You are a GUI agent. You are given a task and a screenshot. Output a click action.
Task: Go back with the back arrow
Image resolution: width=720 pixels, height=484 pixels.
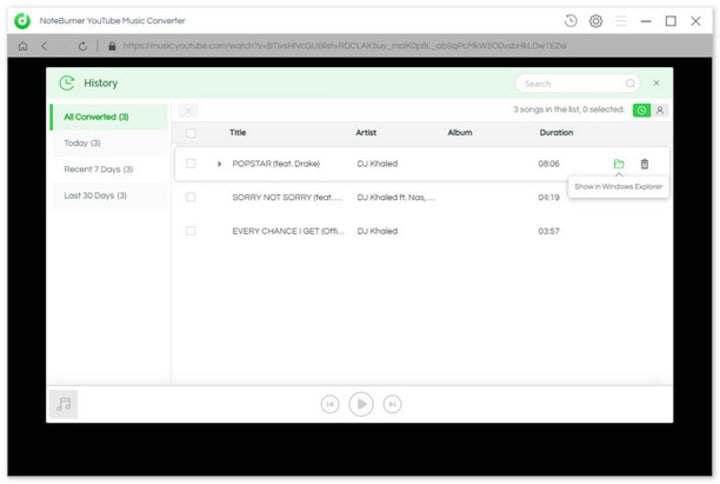click(44, 46)
